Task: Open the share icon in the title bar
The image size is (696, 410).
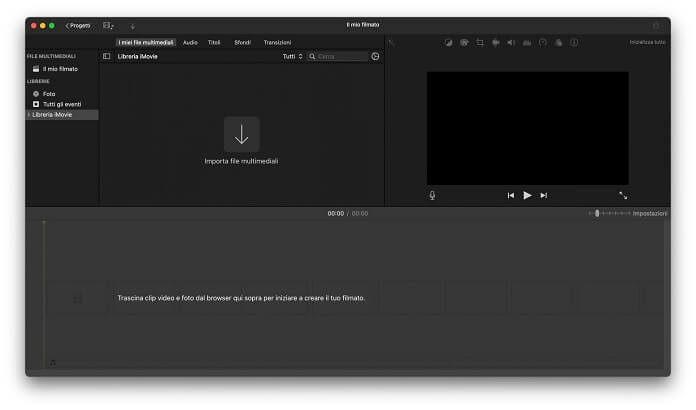Action: tap(656, 26)
